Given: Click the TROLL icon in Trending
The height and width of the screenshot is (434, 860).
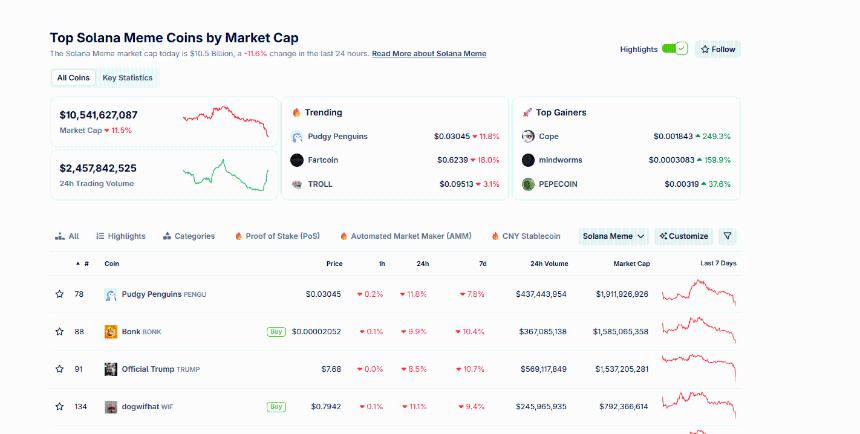Looking at the screenshot, I should [x=297, y=184].
